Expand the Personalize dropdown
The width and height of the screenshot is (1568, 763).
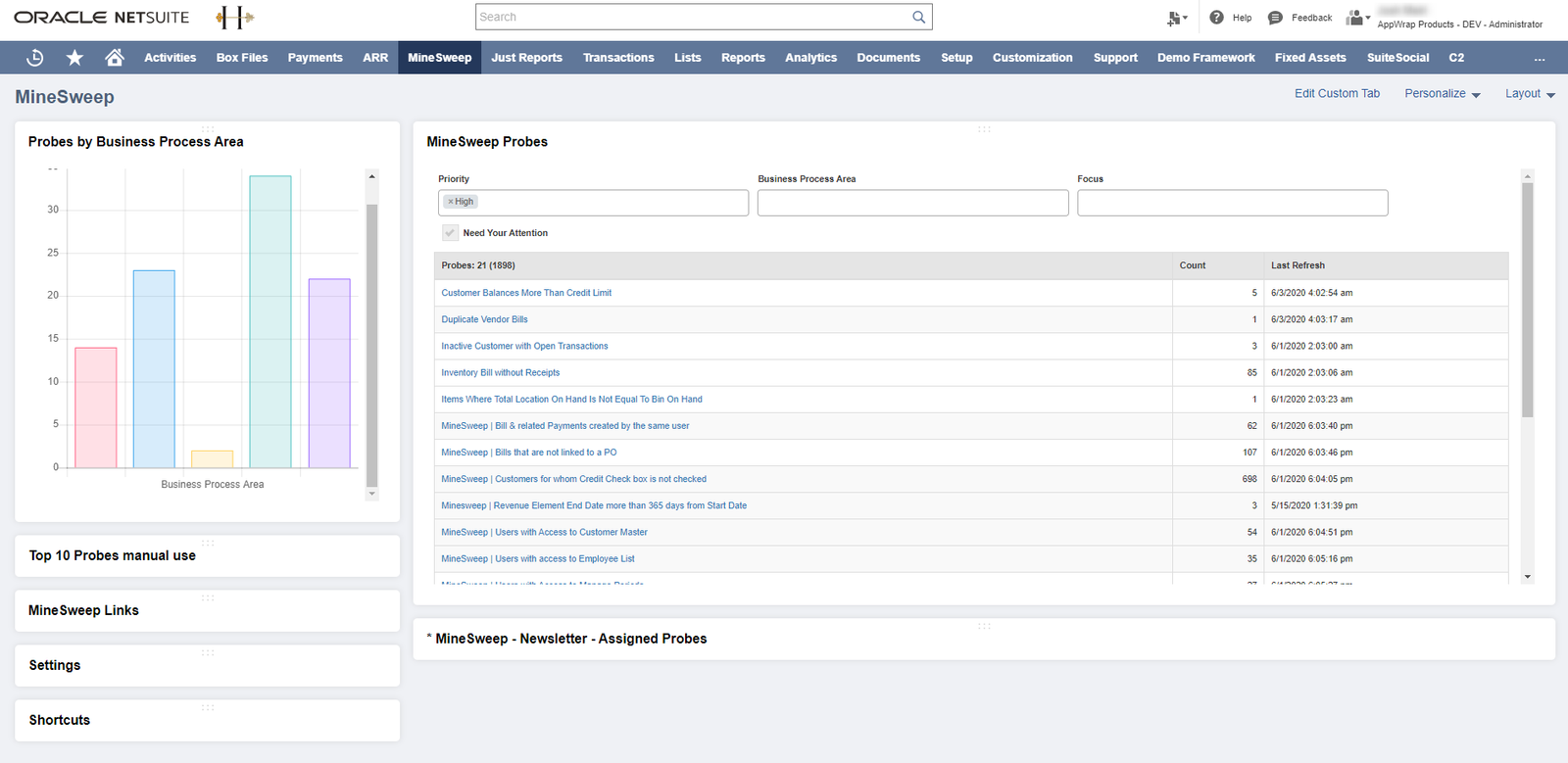point(1442,94)
